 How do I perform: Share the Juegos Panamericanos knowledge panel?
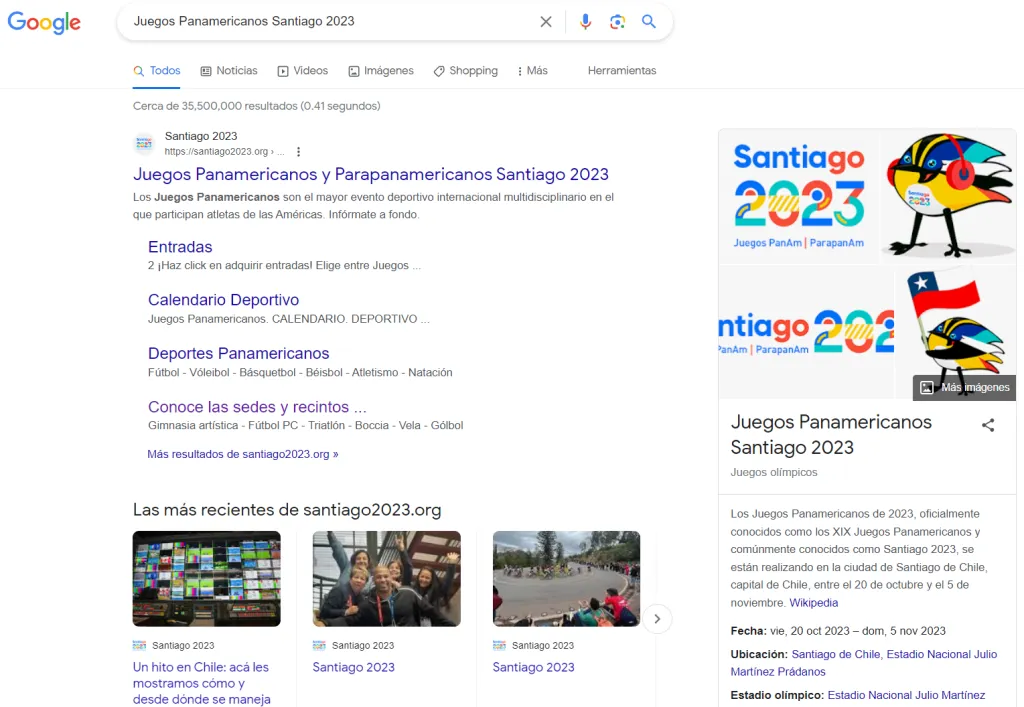point(988,425)
